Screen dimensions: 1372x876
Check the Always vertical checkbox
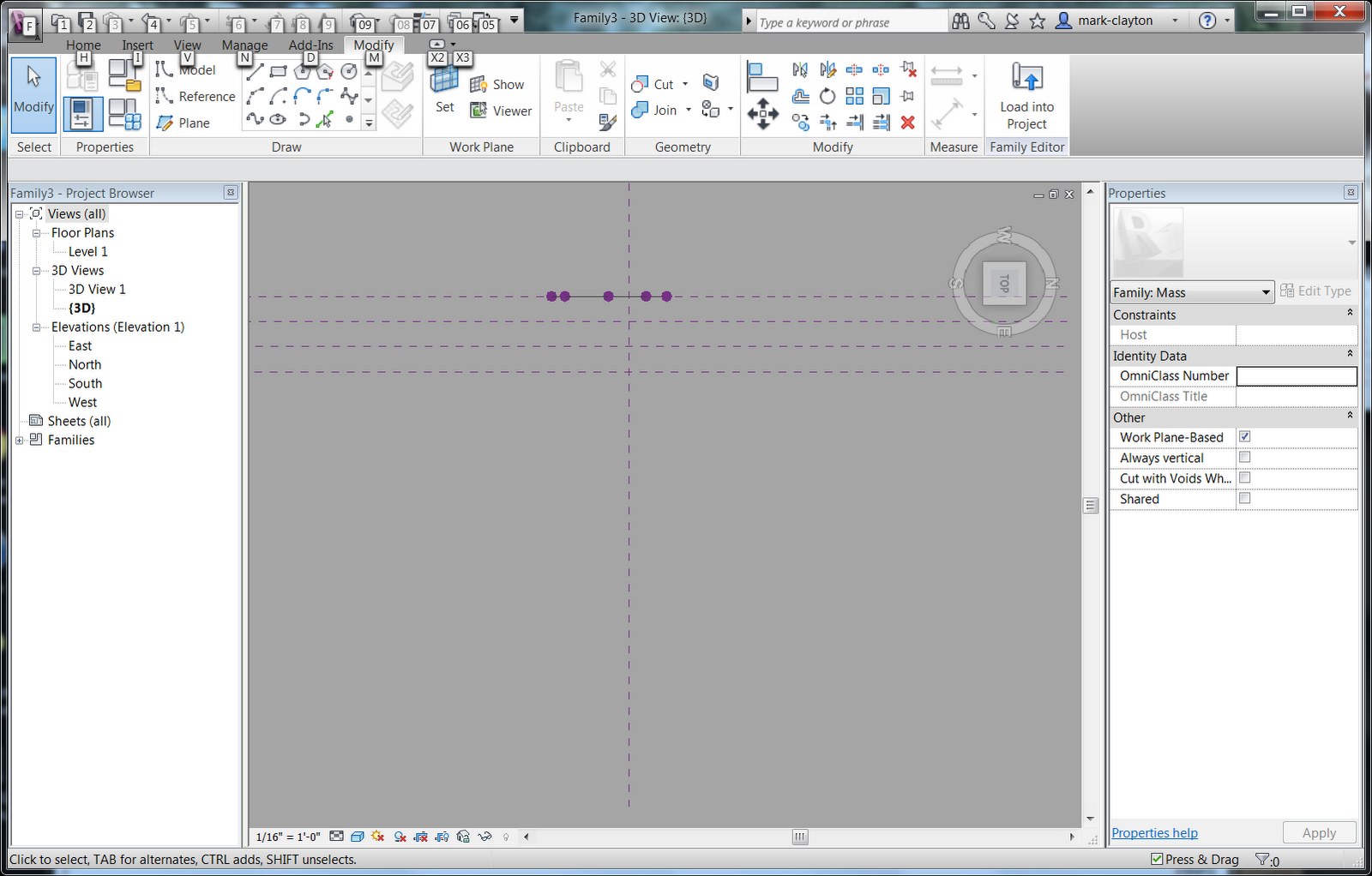(1244, 457)
